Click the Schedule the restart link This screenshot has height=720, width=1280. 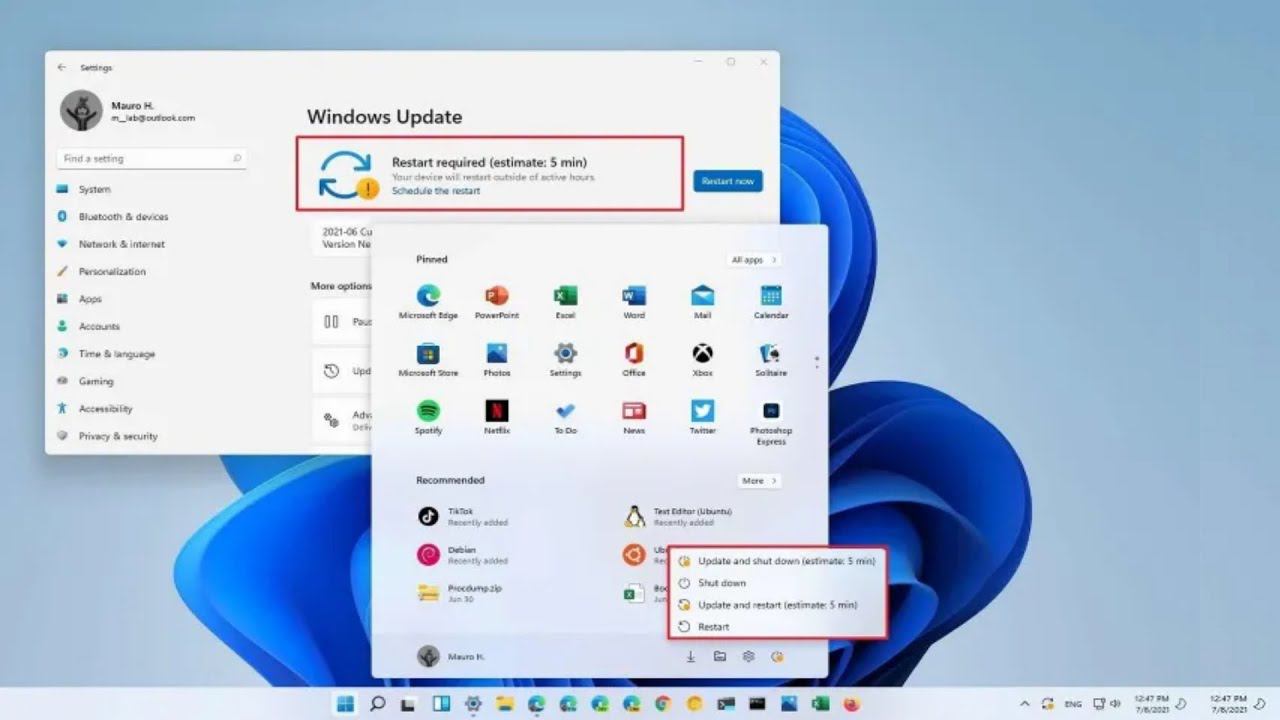point(436,191)
